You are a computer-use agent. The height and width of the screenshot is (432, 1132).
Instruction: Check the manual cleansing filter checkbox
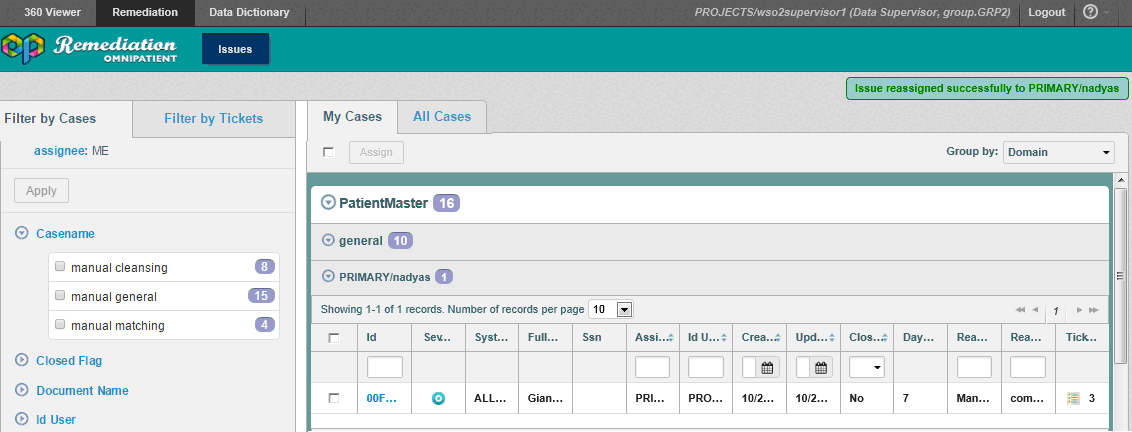pyautogui.click(x=61, y=267)
